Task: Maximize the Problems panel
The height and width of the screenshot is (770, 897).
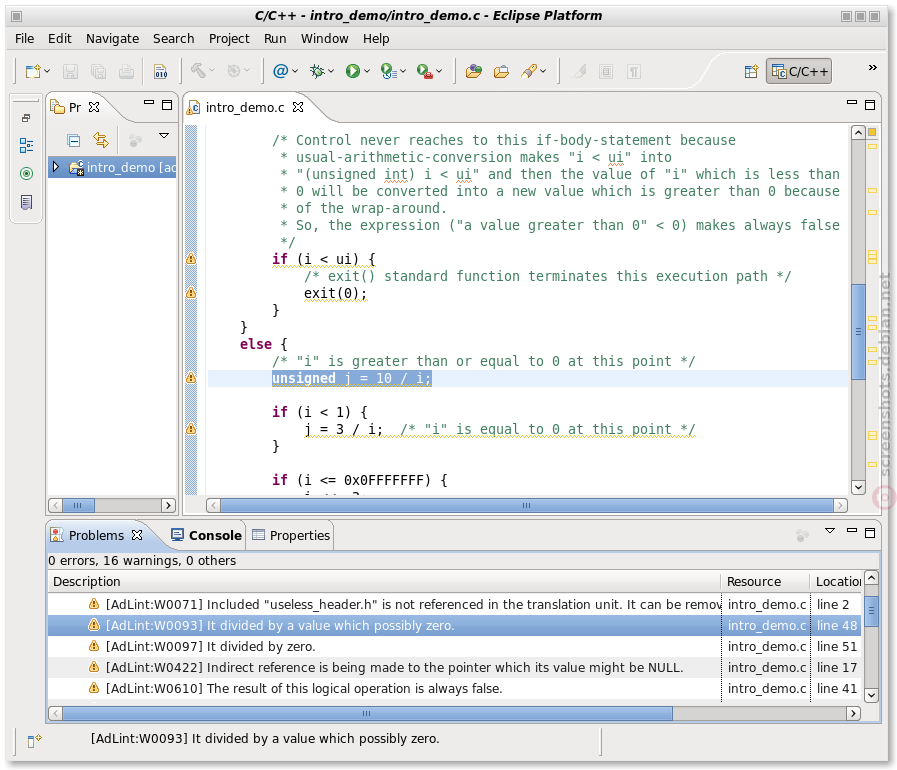Action: pos(870,533)
